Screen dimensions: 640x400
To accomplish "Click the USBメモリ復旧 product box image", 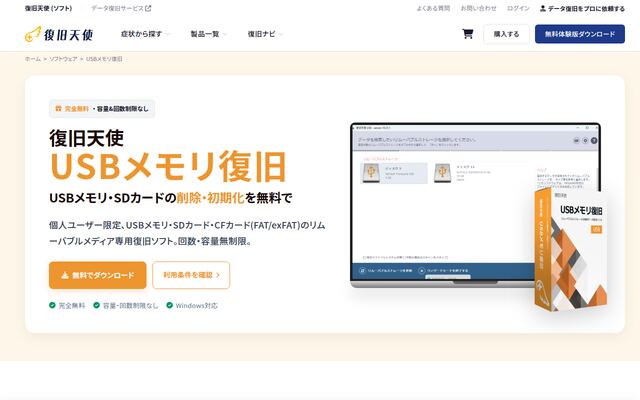I will click(x=570, y=250).
